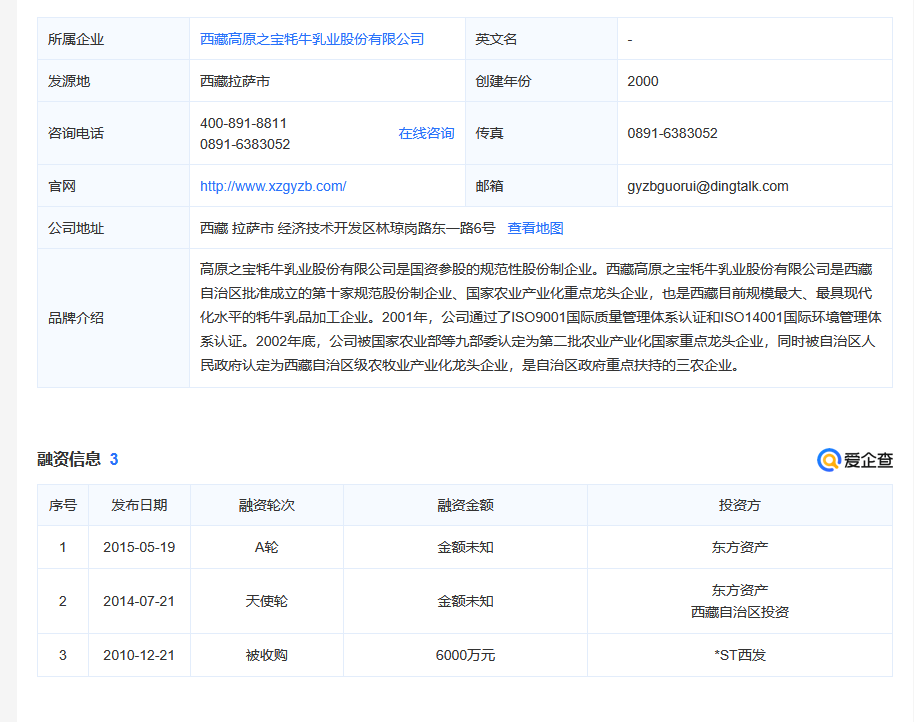Viewport: 914px width, 722px height.
Task: Click the 6000万元 funding amount
Action: [x=465, y=655]
